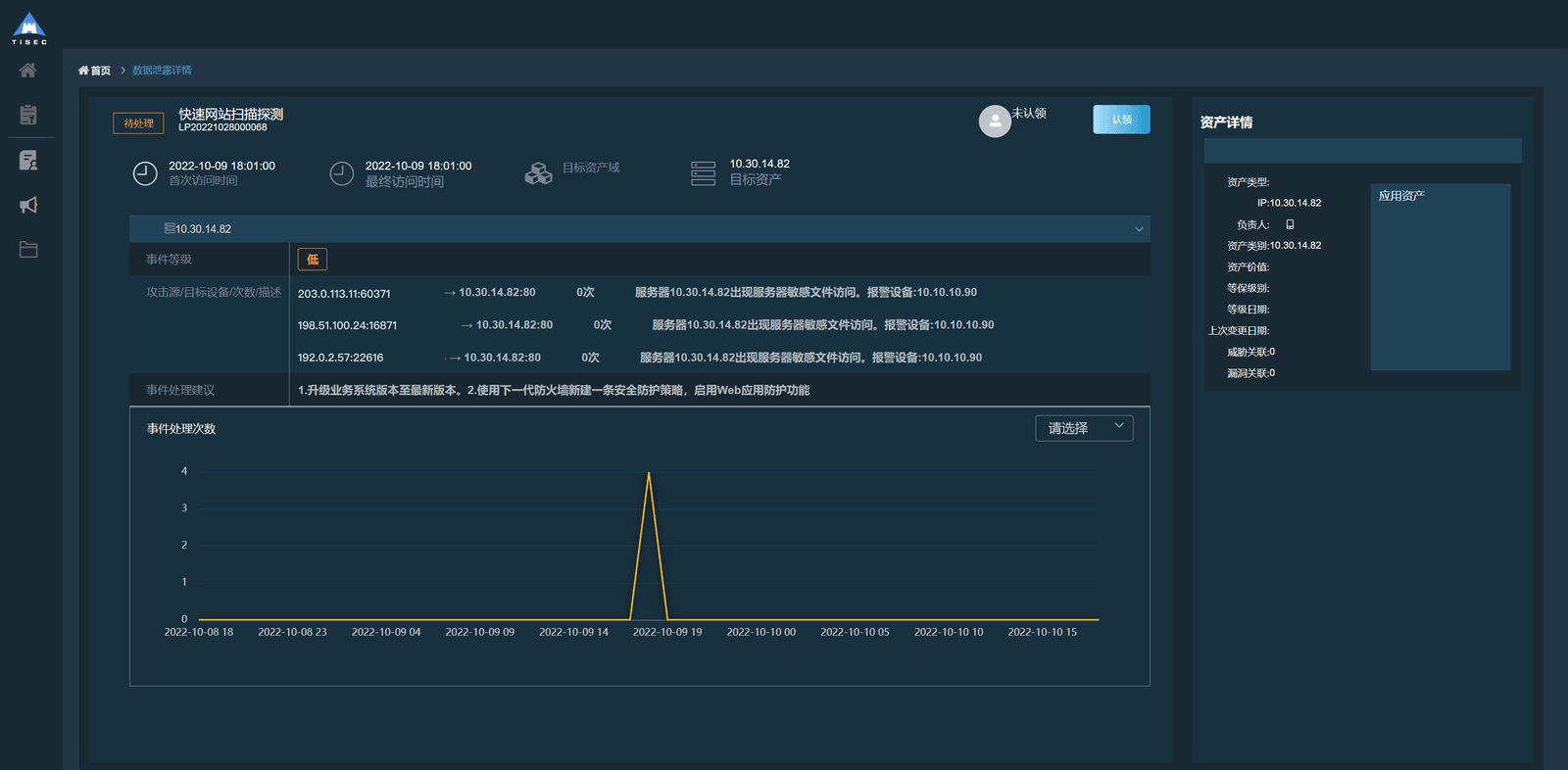
Task: Click the event ID LP20221028000068
Action: [x=222, y=127]
